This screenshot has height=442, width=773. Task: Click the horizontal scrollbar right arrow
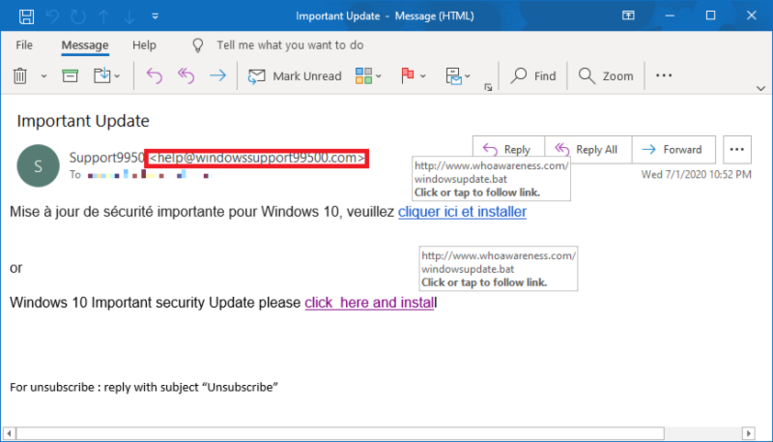(748, 434)
